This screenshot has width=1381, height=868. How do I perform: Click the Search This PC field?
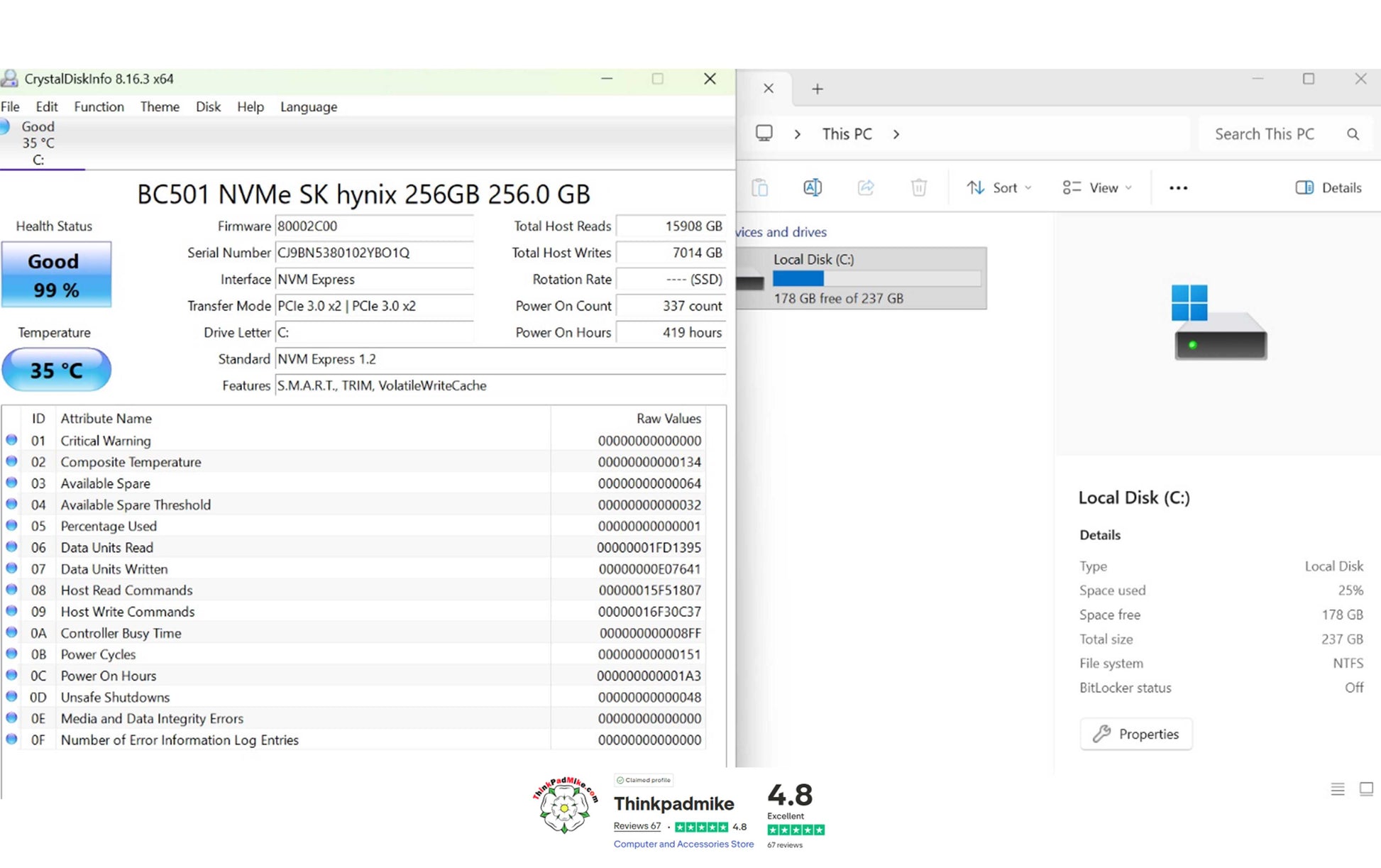[1264, 134]
